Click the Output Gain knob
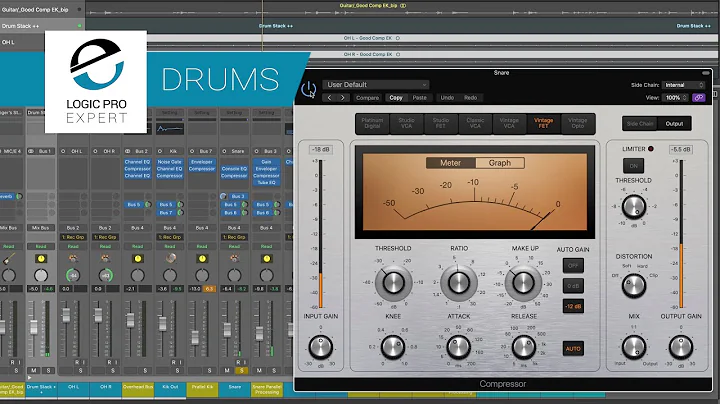 coord(681,347)
